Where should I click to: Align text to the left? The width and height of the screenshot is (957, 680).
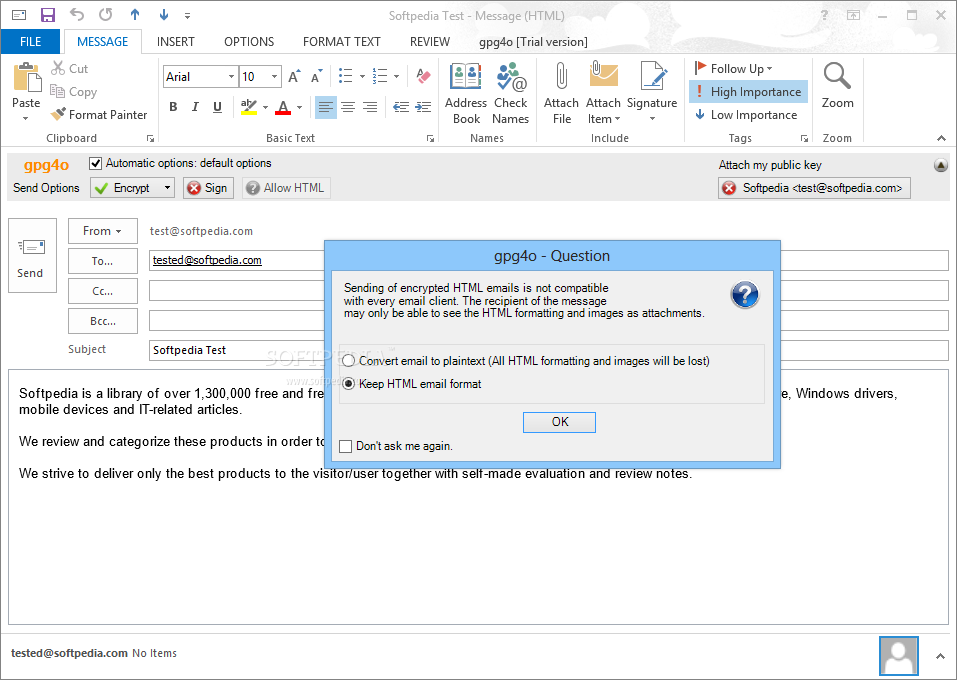click(325, 107)
